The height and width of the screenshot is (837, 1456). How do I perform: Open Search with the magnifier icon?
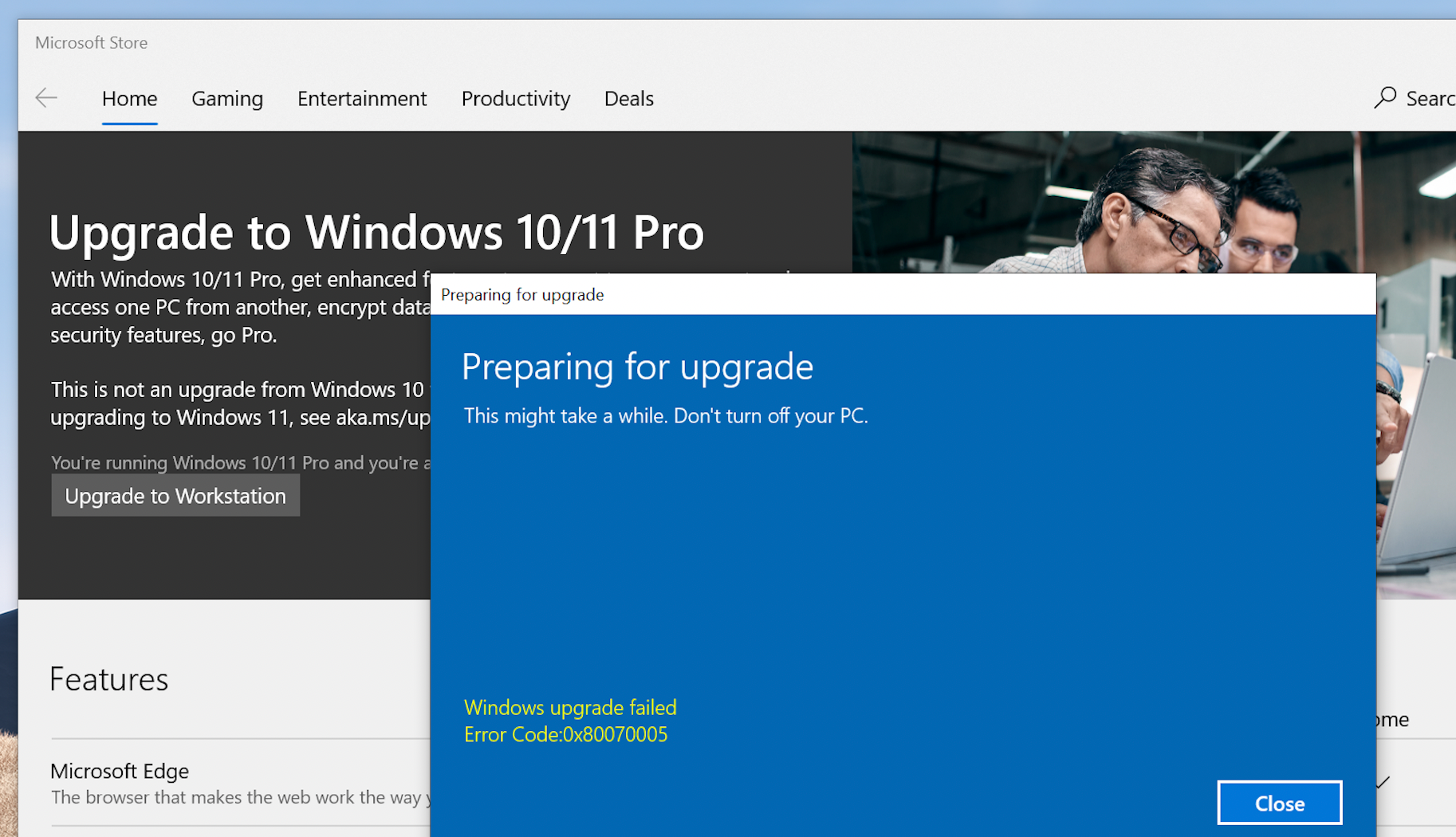pyautogui.click(x=1385, y=98)
